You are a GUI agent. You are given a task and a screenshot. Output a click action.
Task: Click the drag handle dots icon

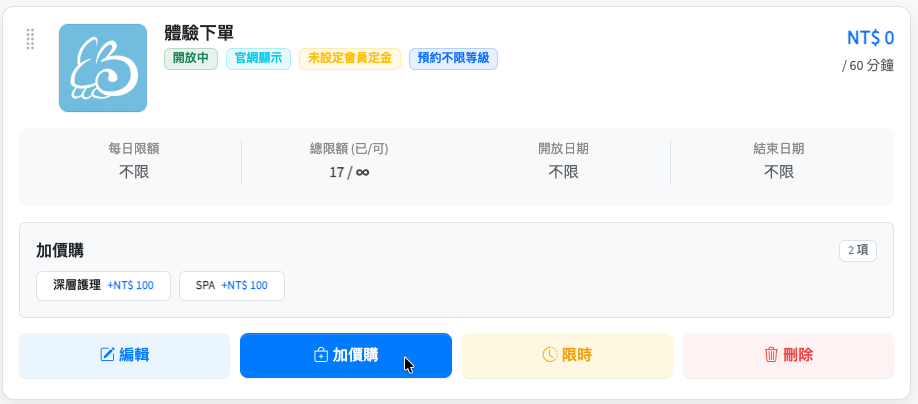30,39
